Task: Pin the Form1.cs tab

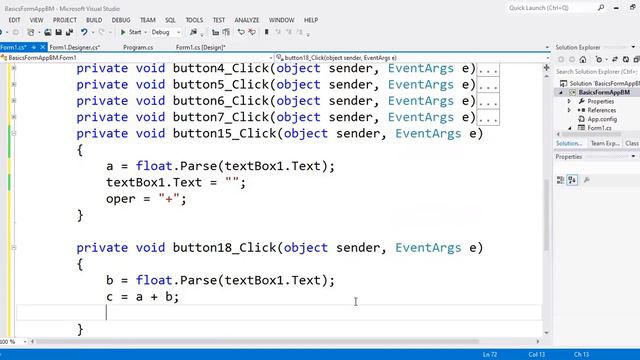Action: [x=34, y=47]
